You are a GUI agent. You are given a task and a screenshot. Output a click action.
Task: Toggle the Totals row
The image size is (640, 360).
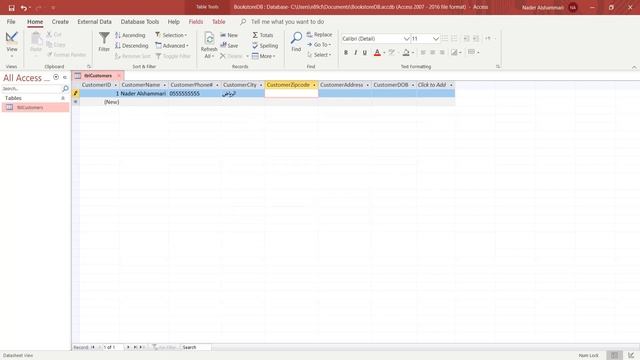tap(262, 35)
